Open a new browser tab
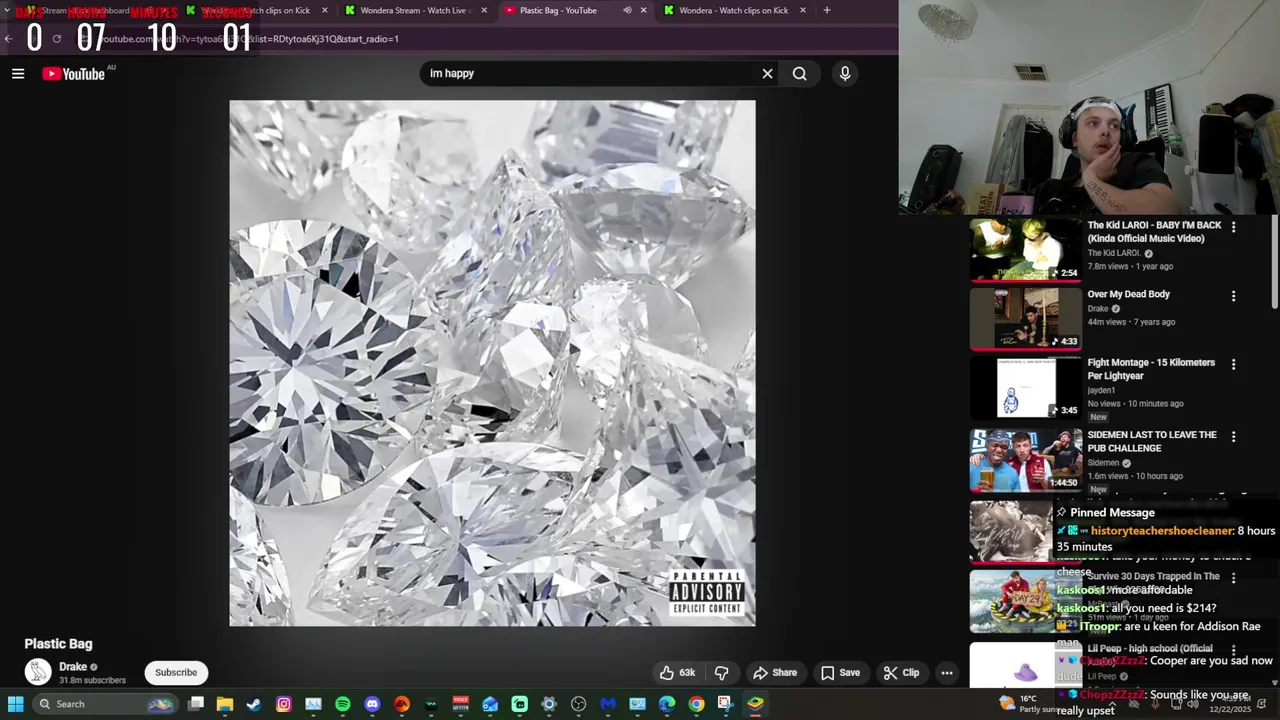The width and height of the screenshot is (1280, 720). [x=827, y=10]
